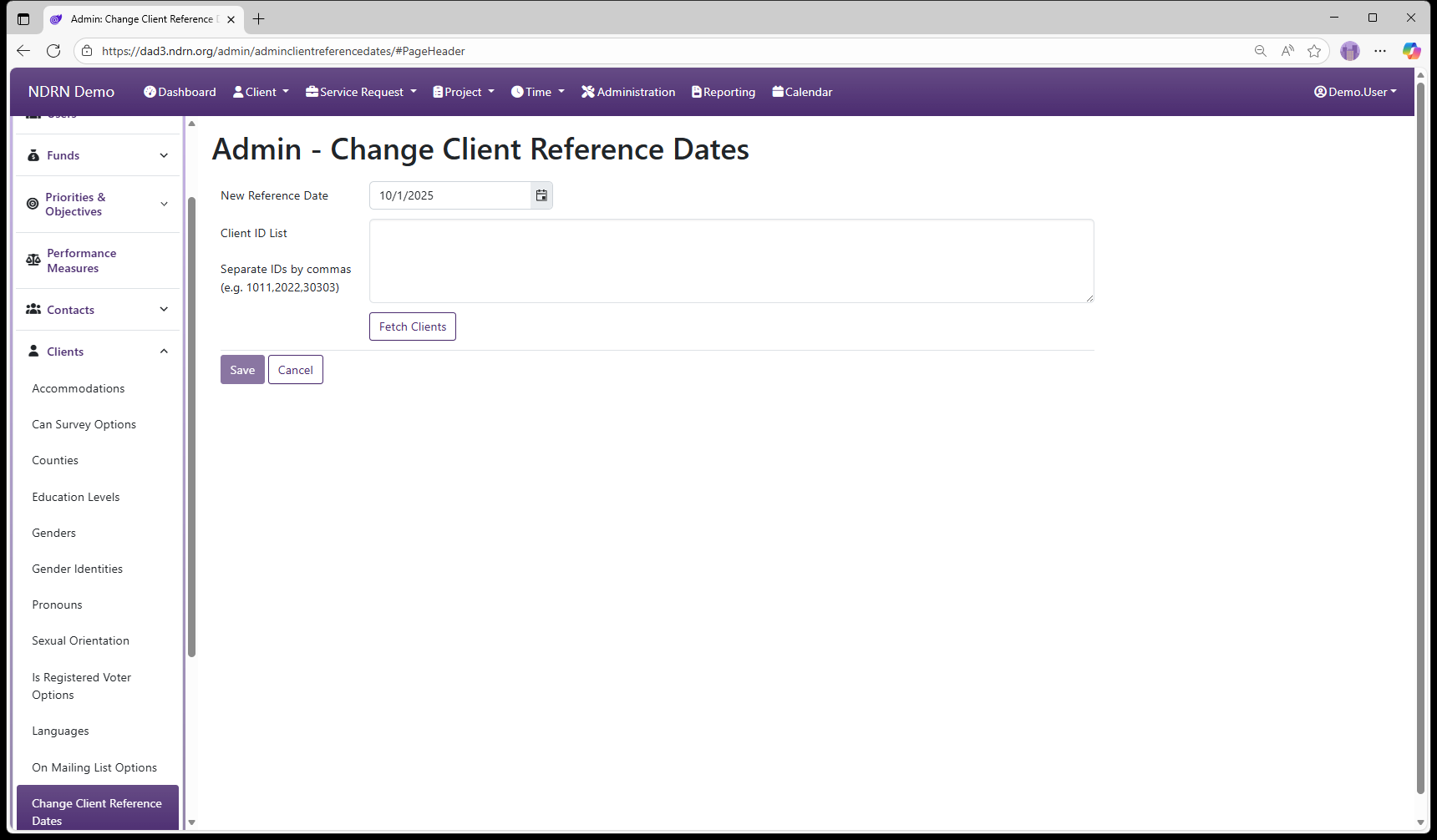
Task: Add page to favorites with the star icon
Action: coord(1314,51)
